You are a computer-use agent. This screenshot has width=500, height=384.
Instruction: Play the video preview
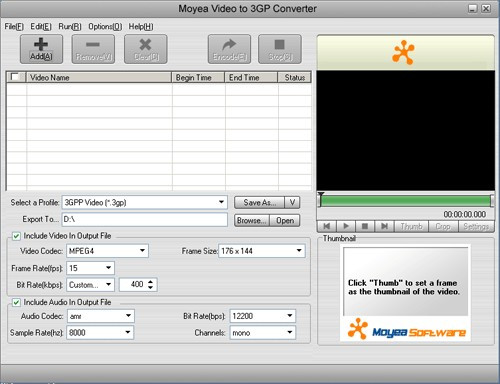coord(346,226)
